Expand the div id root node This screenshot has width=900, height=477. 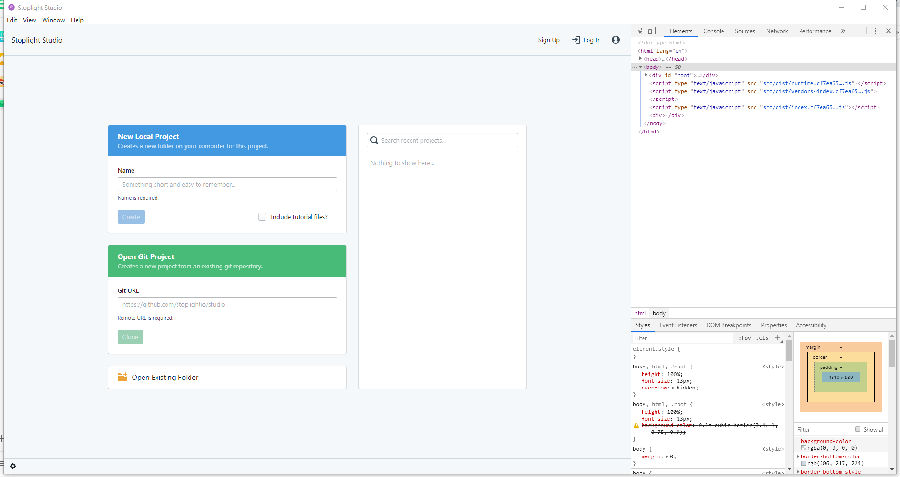646,75
